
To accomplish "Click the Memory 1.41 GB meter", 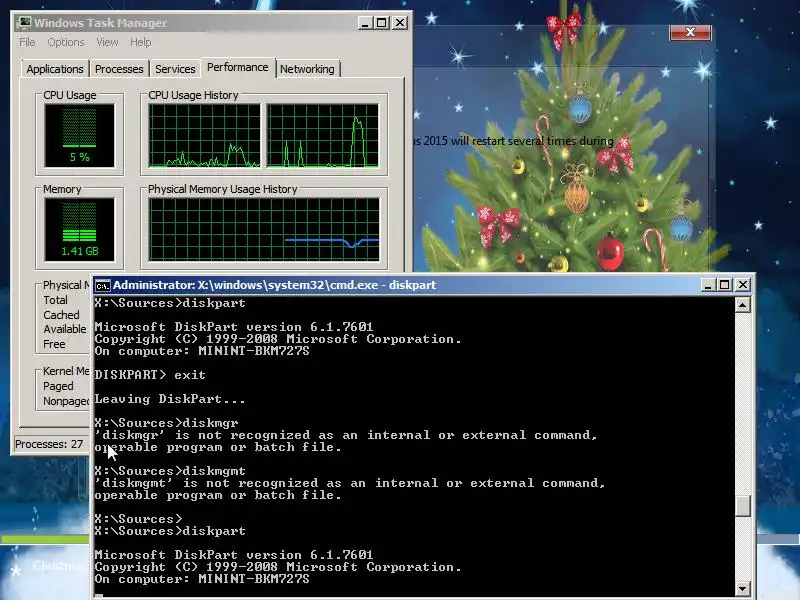I will 80,230.
